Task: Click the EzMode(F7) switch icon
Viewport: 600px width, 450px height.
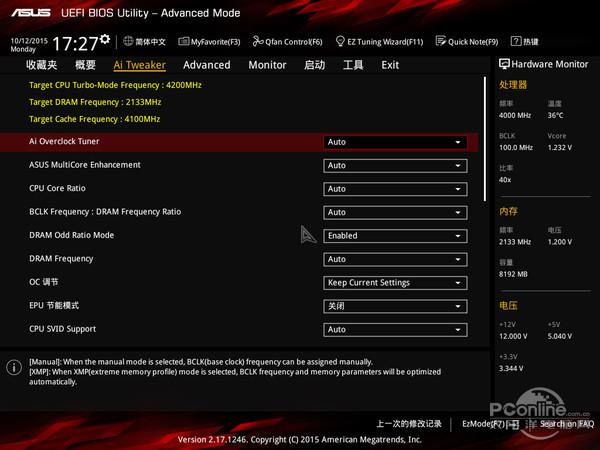Action: point(512,424)
